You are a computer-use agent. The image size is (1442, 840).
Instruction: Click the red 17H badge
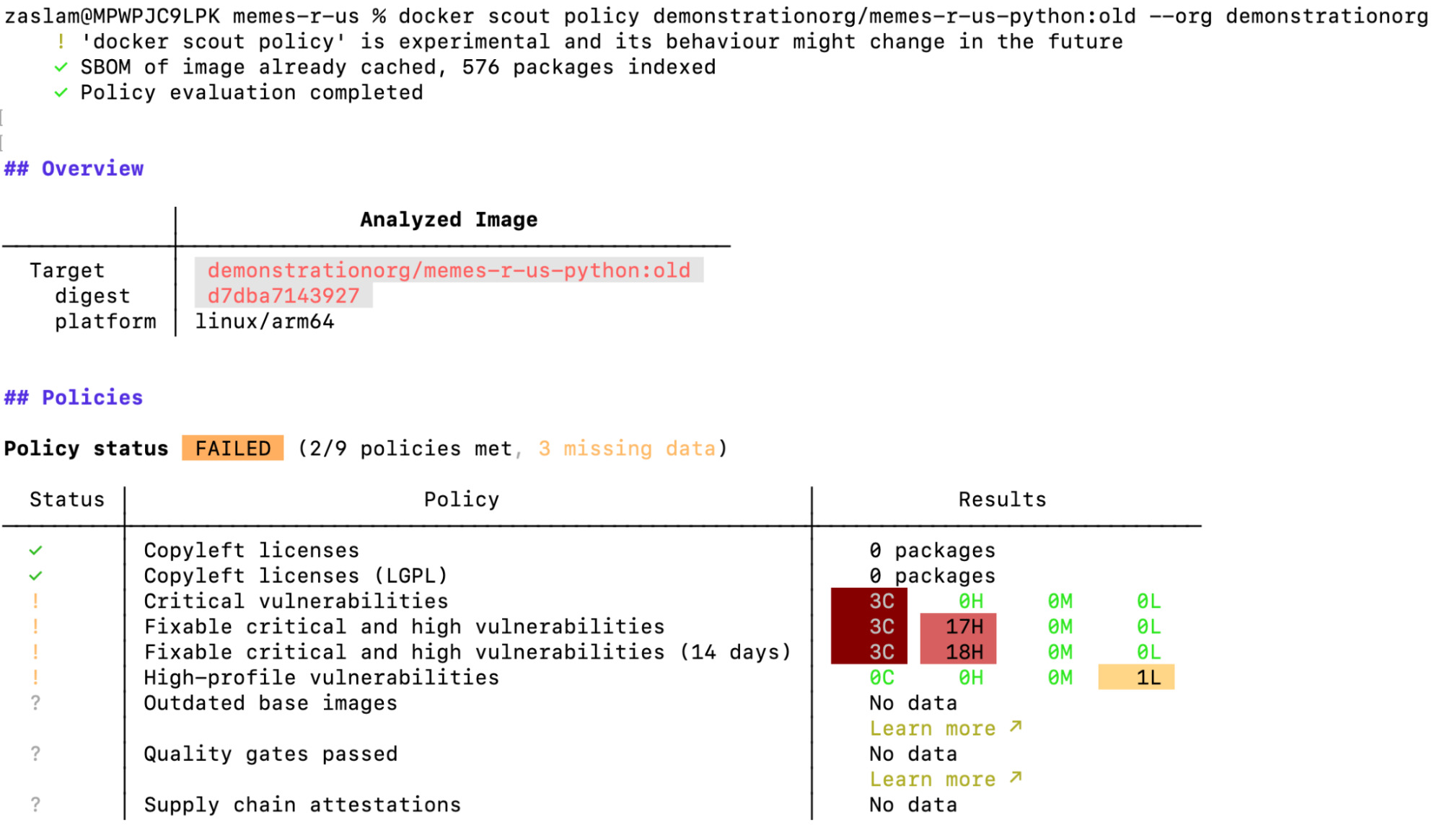tap(959, 627)
